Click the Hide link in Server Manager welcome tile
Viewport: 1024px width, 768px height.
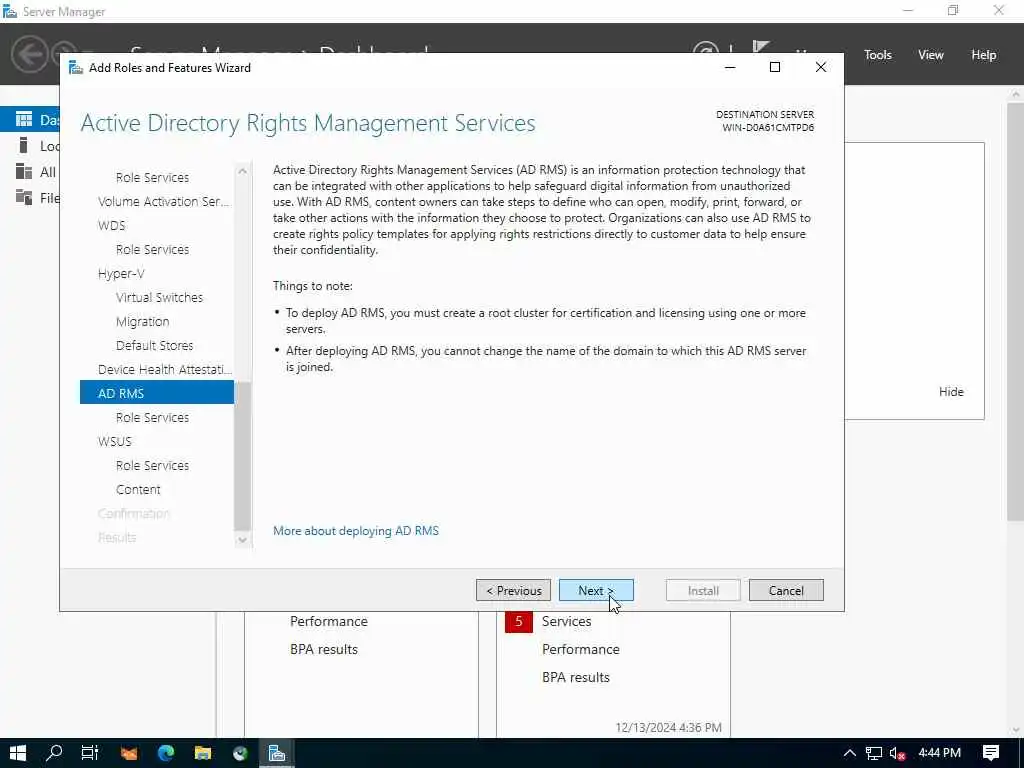coord(951,392)
